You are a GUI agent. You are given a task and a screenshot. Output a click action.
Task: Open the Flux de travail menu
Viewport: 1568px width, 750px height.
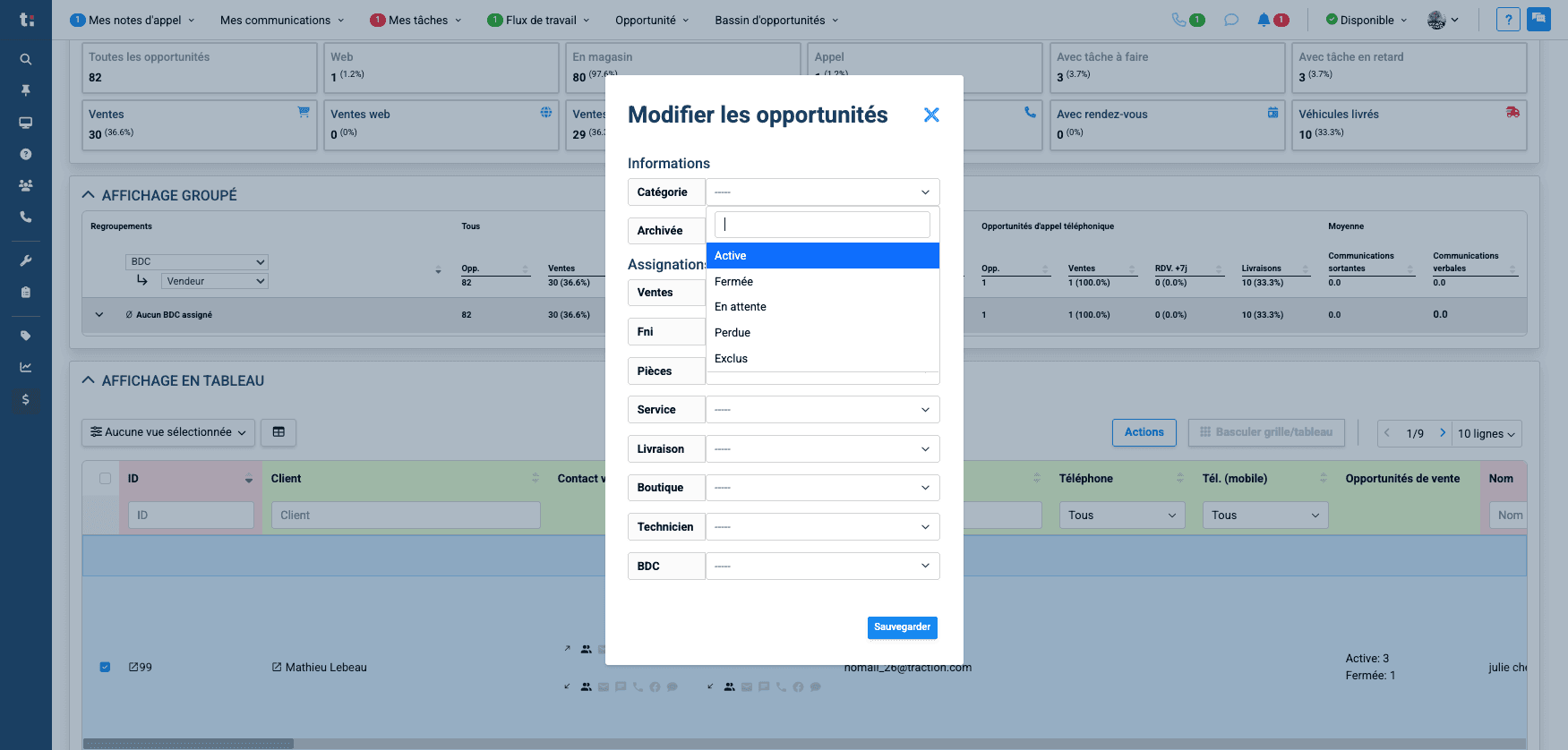point(539,20)
